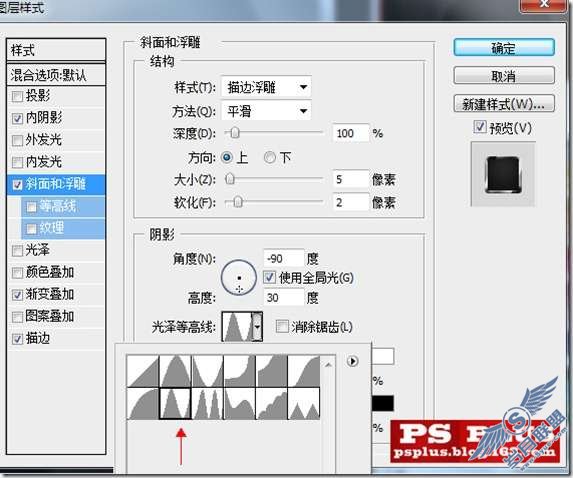Enable the 等高线 contour checkbox
Viewport: 573px width, 478px height.
pyautogui.click(x=31, y=207)
